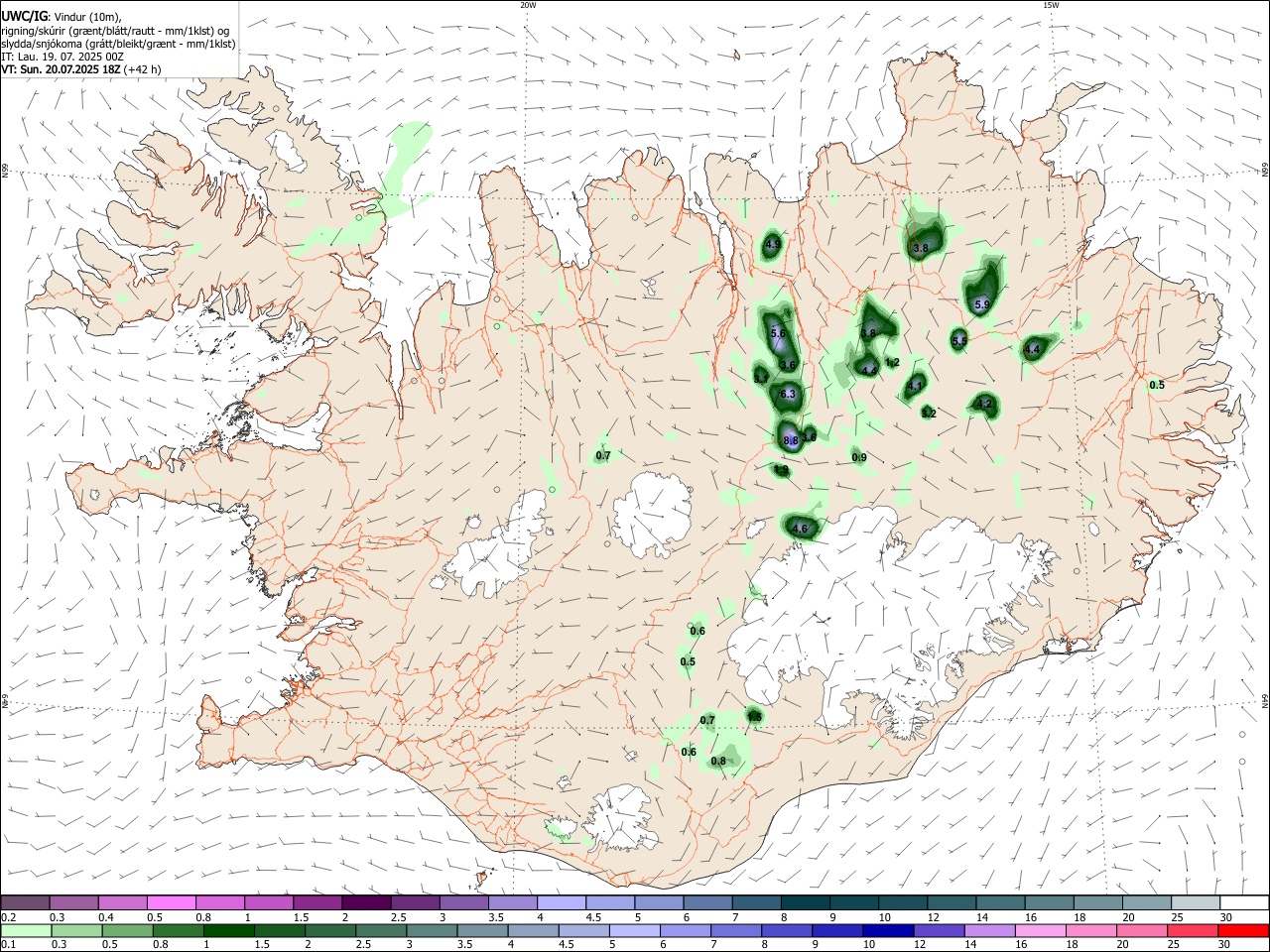Image resolution: width=1270 pixels, height=952 pixels.
Task: Pick the light pink swatch above lower-row 16
Action: coord(1040,931)
